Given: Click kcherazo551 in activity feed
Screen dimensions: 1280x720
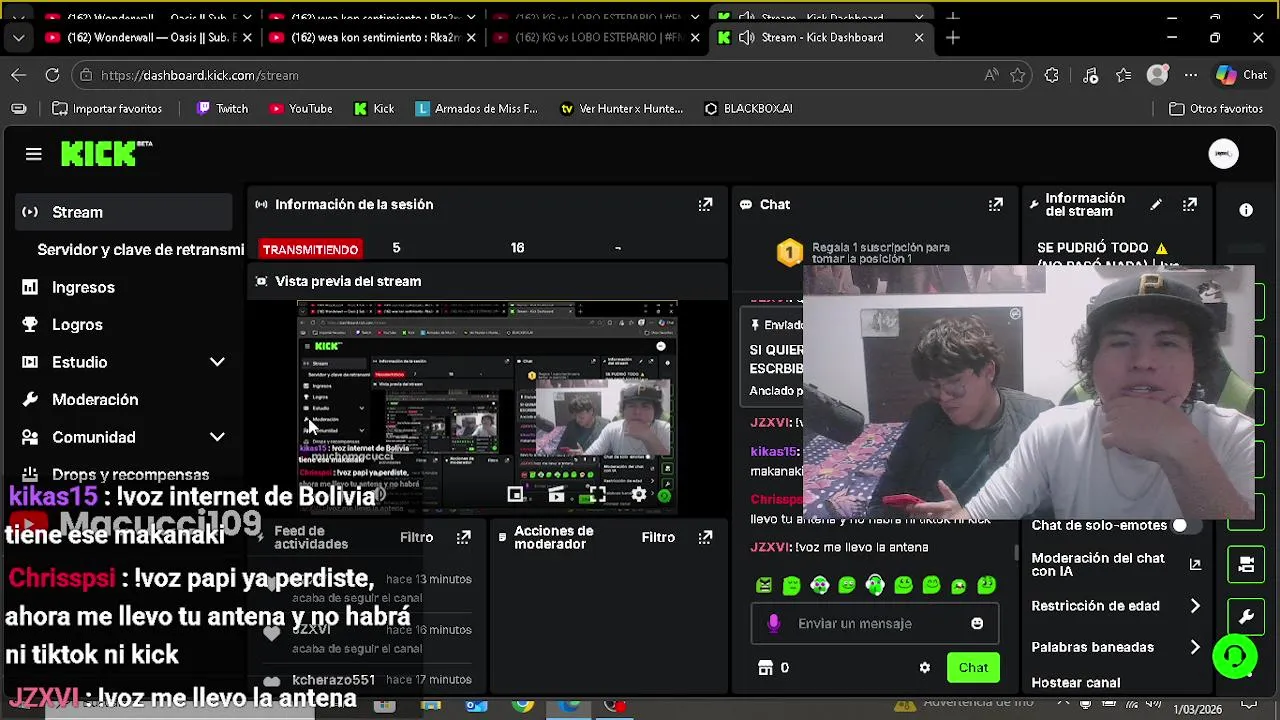Looking at the screenshot, I should (x=334, y=680).
